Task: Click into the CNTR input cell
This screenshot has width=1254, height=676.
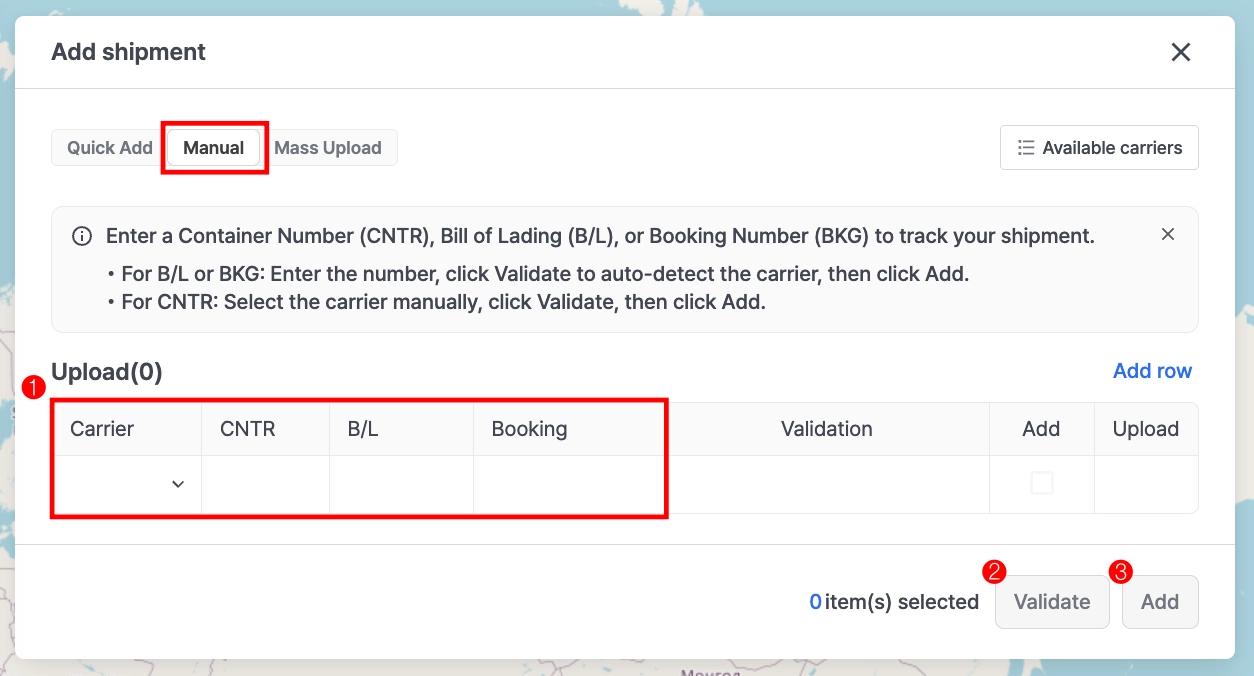Action: 265,484
